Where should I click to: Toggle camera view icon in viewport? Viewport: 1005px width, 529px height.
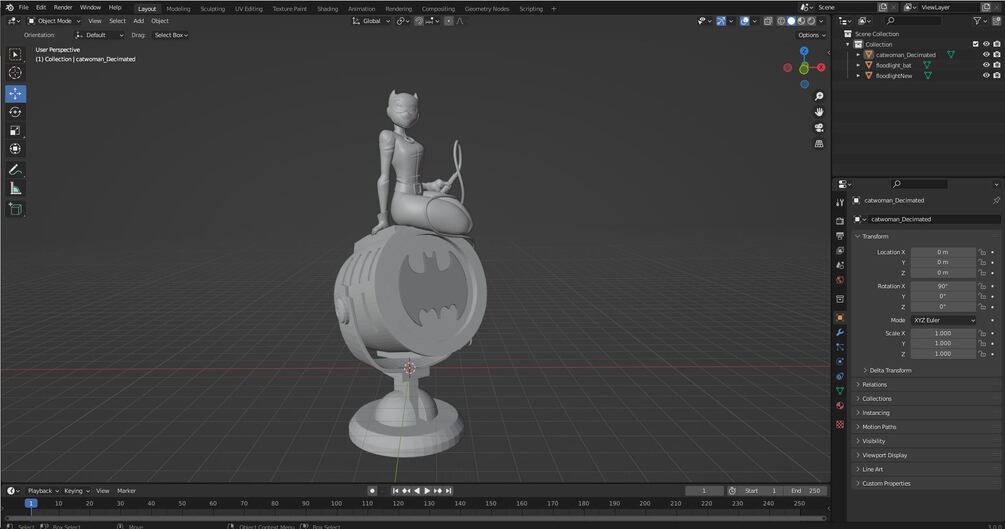[819, 128]
